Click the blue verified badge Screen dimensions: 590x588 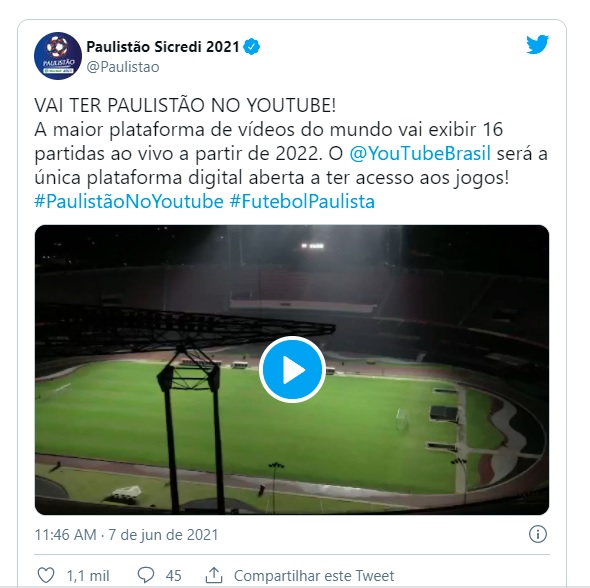(x=251, y=47)
